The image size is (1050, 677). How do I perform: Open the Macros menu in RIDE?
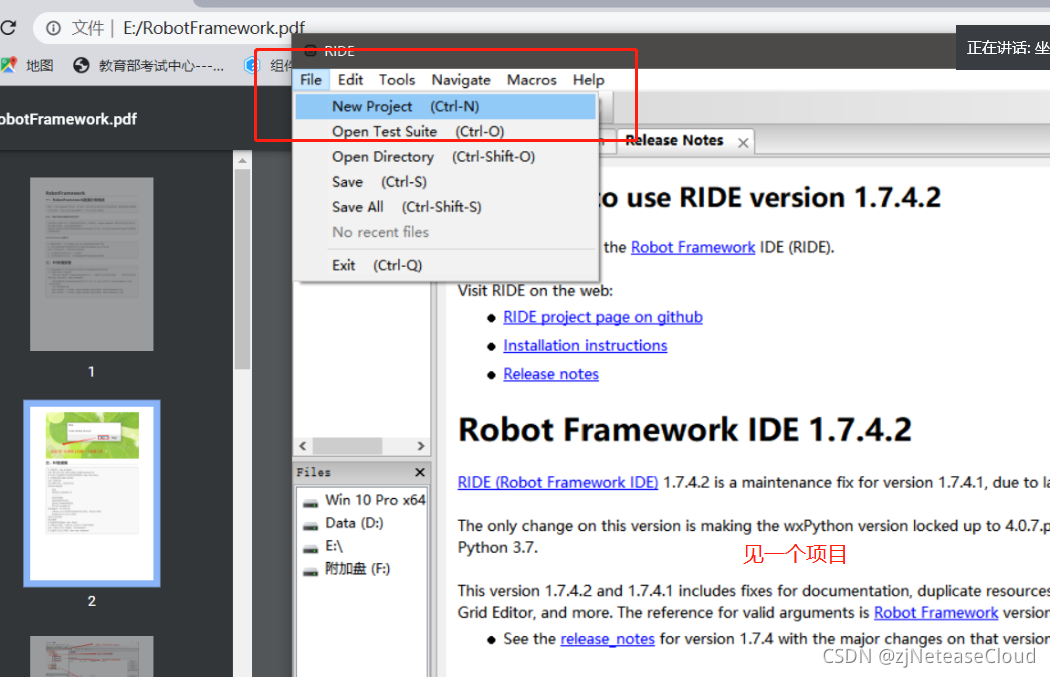click(x=531, y=80)
